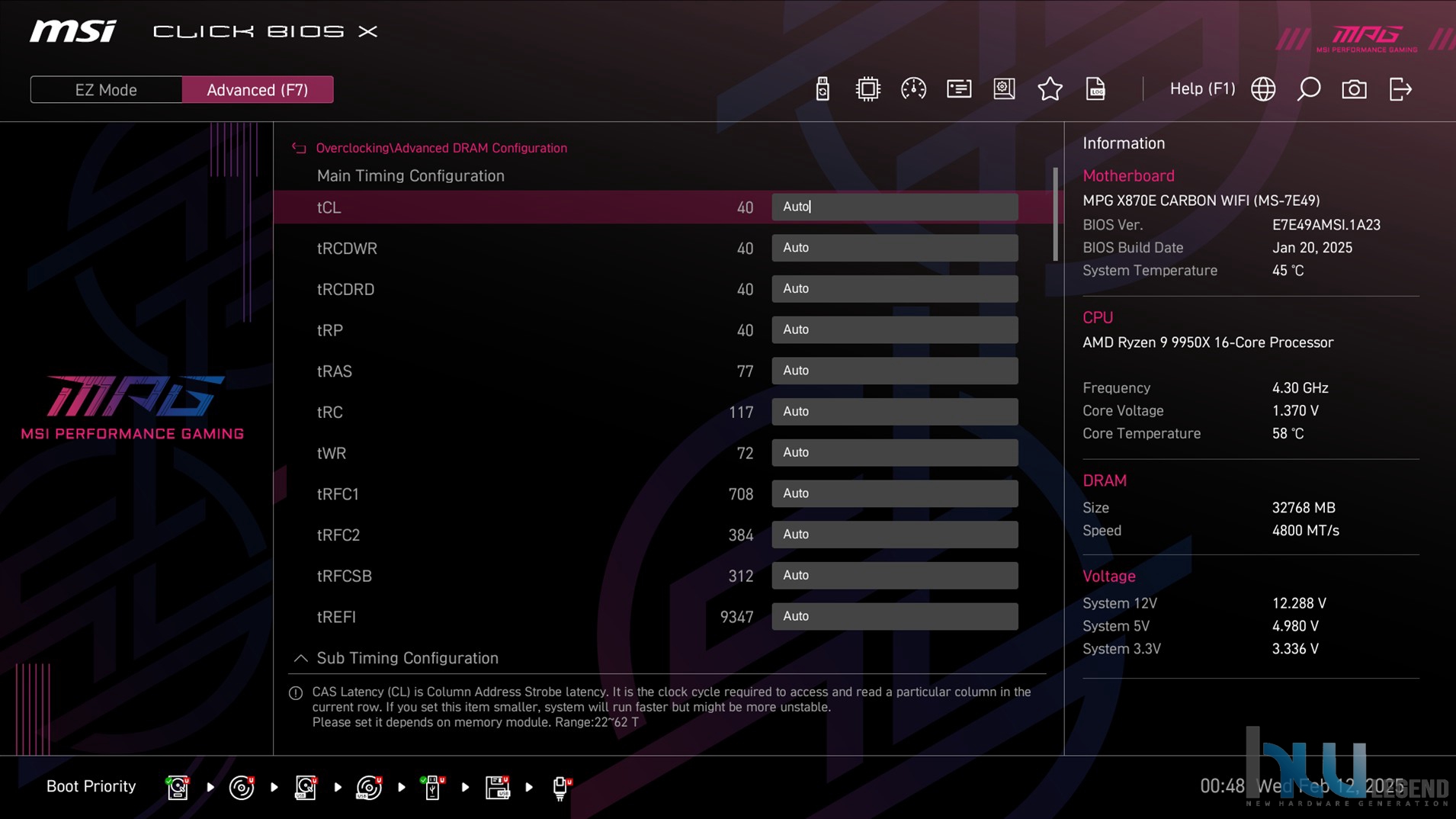Viewport: 1456px width, 819px height.
Task: Click the tRP Auto value field
Action: (895, 330)
